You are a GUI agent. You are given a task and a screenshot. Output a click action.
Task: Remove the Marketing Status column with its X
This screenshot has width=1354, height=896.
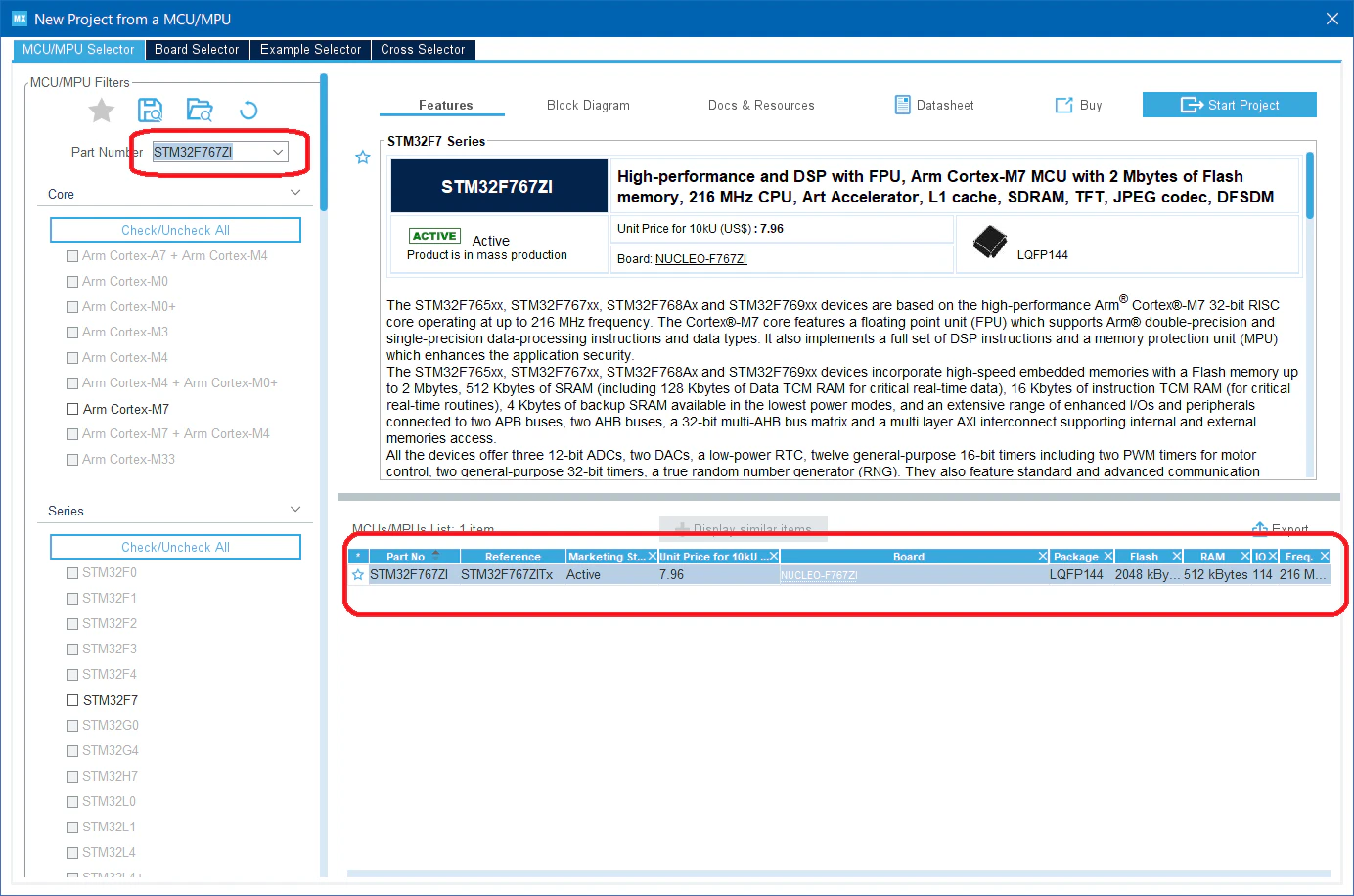click(653, 557)
